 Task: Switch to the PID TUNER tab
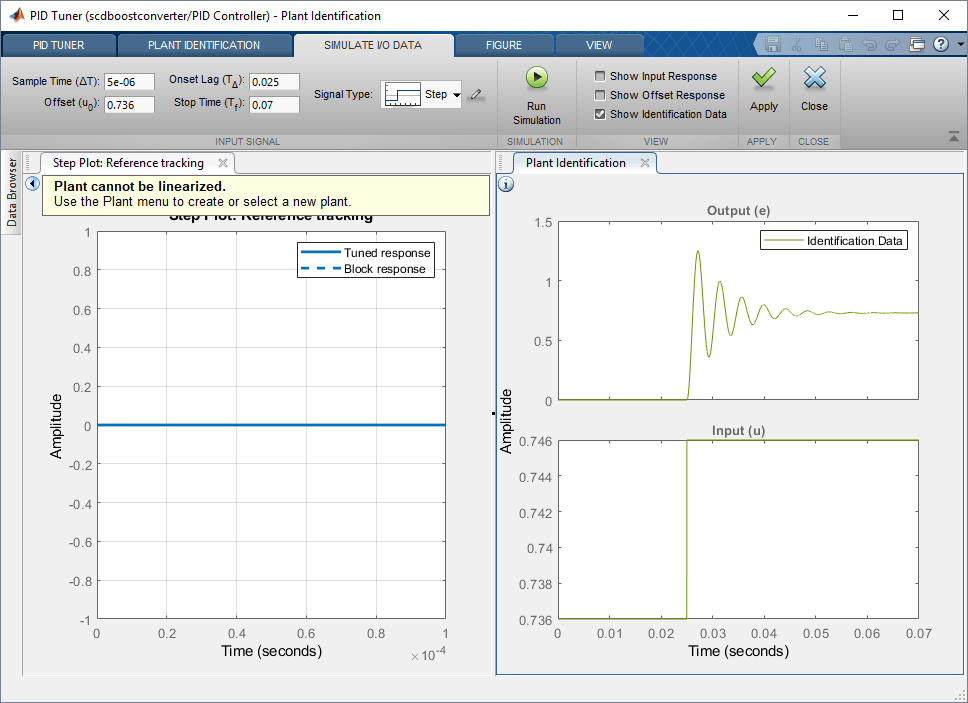(59, 45)
